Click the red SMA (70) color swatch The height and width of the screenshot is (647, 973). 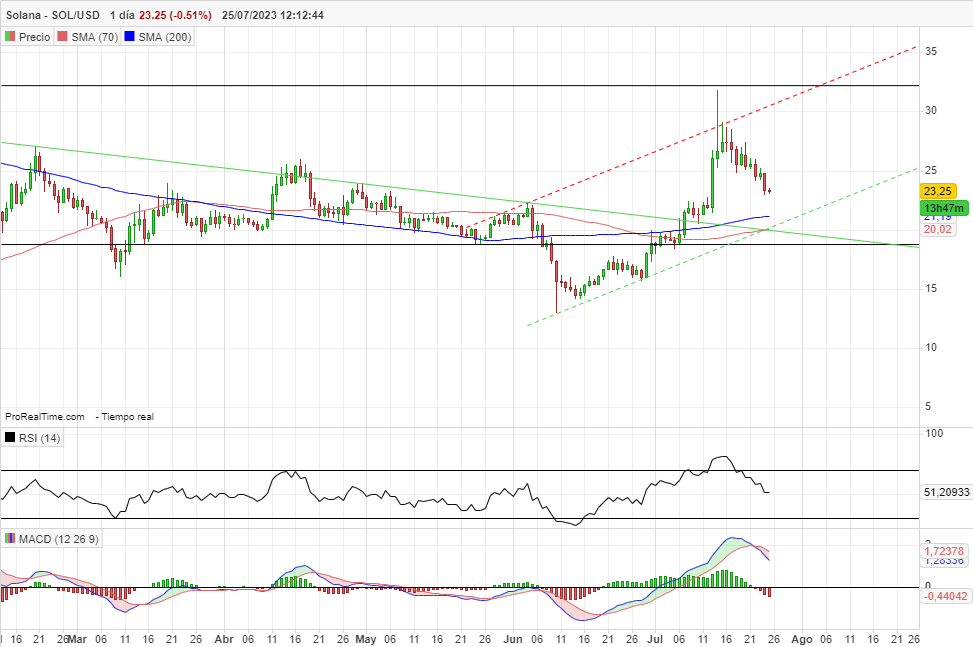(x=62, y=37)
